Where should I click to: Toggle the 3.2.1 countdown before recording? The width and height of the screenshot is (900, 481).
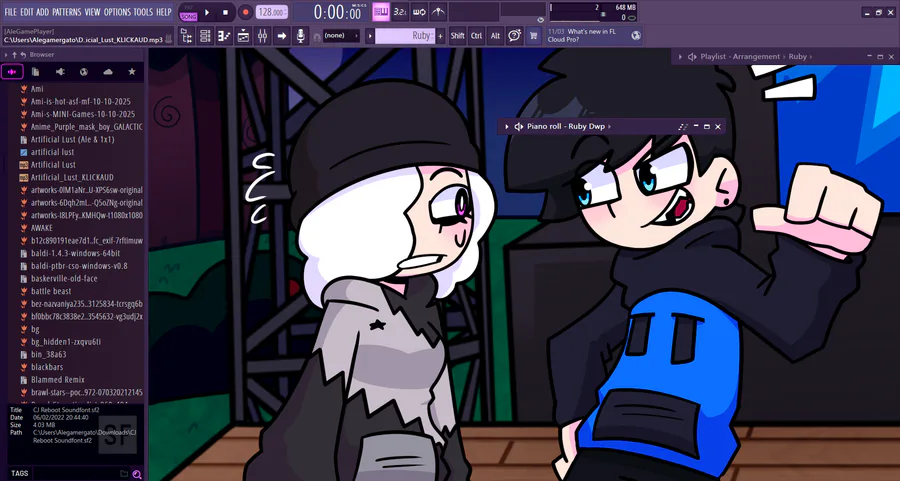click(x=400, y=11)
